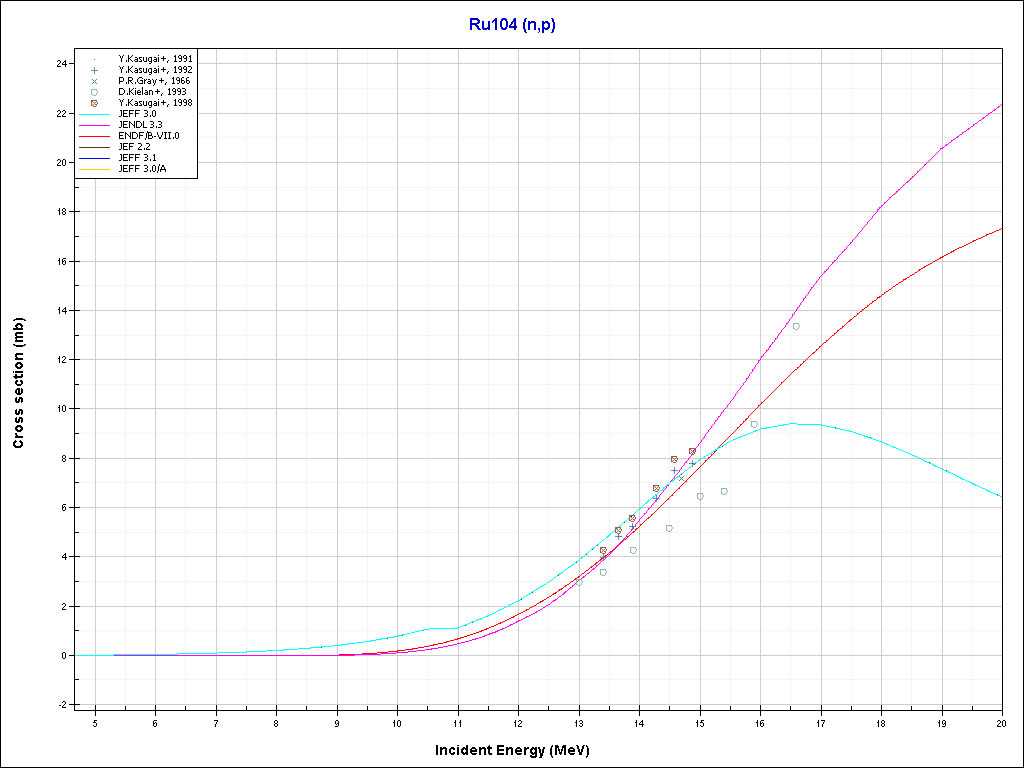Select the red ENDF/B-VII.0 legend line swatch
This screenshot has height=768, width=1024.
click(x=94, y=135)
